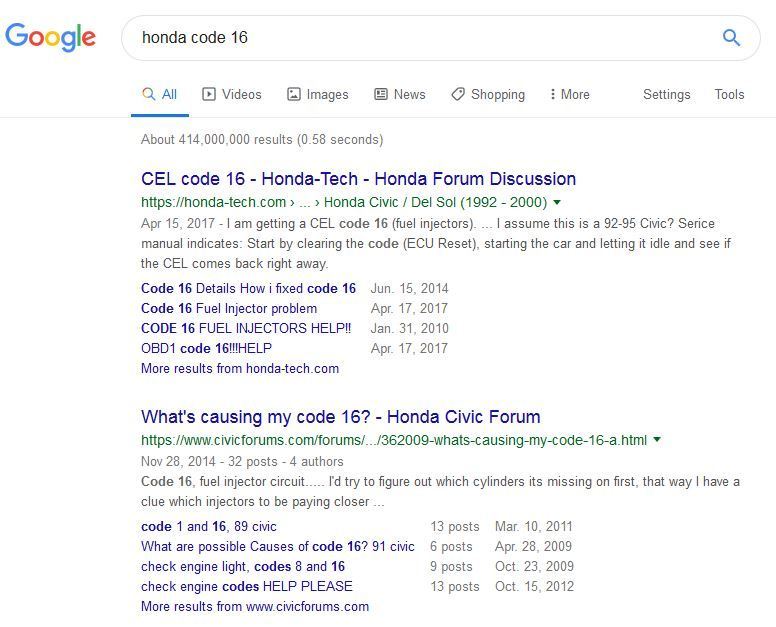776x627 pixels.
Task: Open CEL code 16 Honda-Tech result
Action: [x=358, y=179]
